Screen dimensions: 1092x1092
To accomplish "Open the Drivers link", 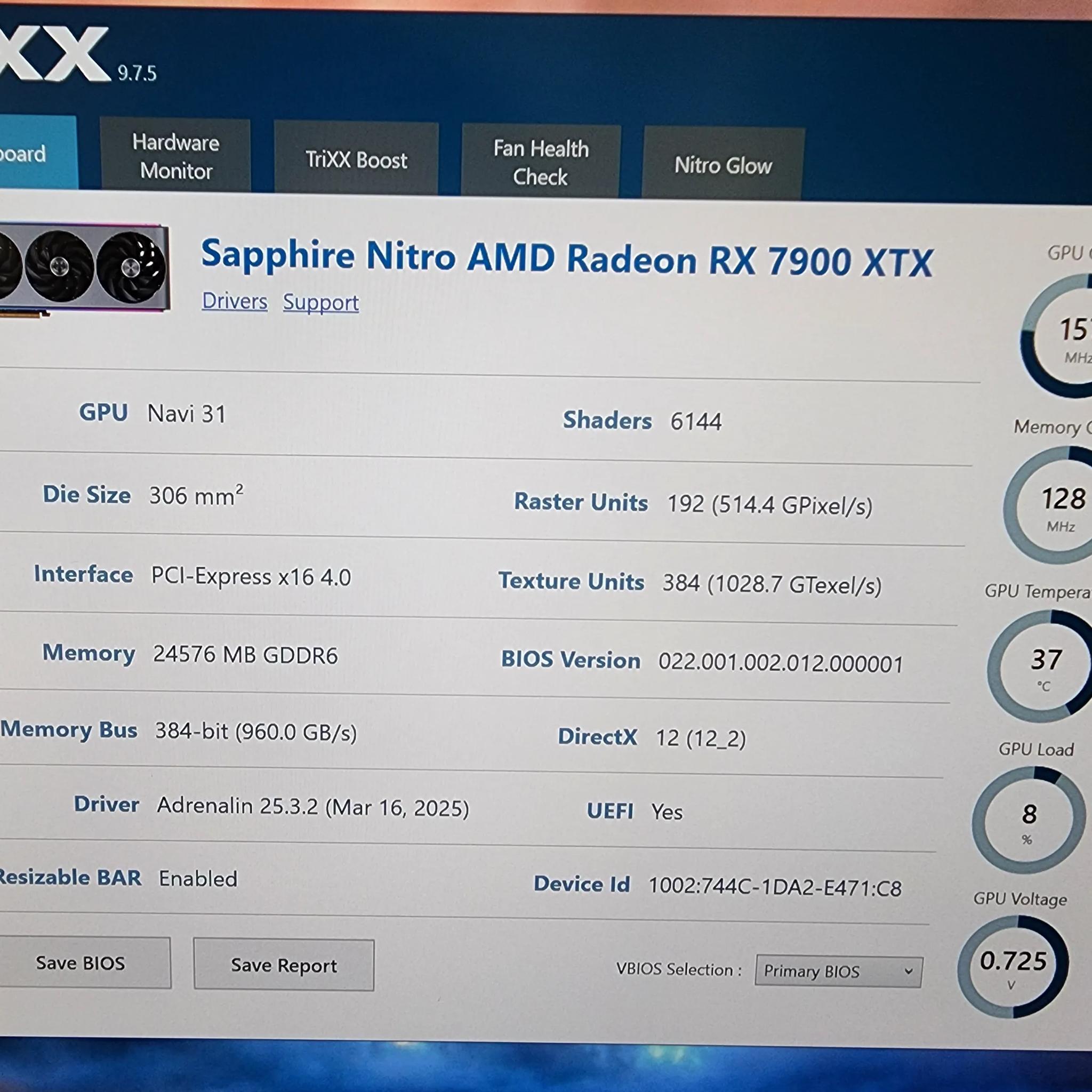I will click(235, 301).
